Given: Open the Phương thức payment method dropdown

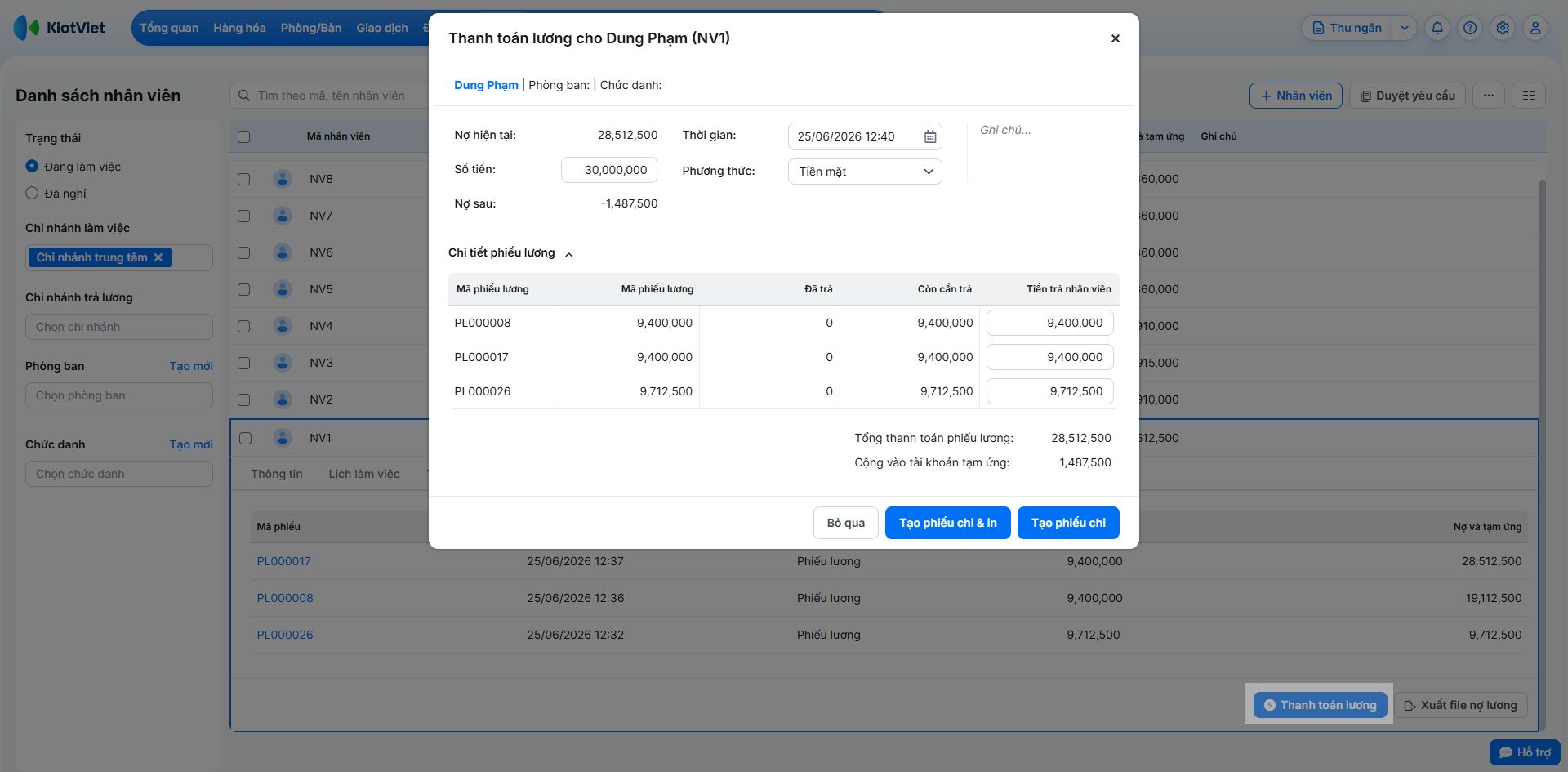Looking at the screenshot, I should pos(865,172).
